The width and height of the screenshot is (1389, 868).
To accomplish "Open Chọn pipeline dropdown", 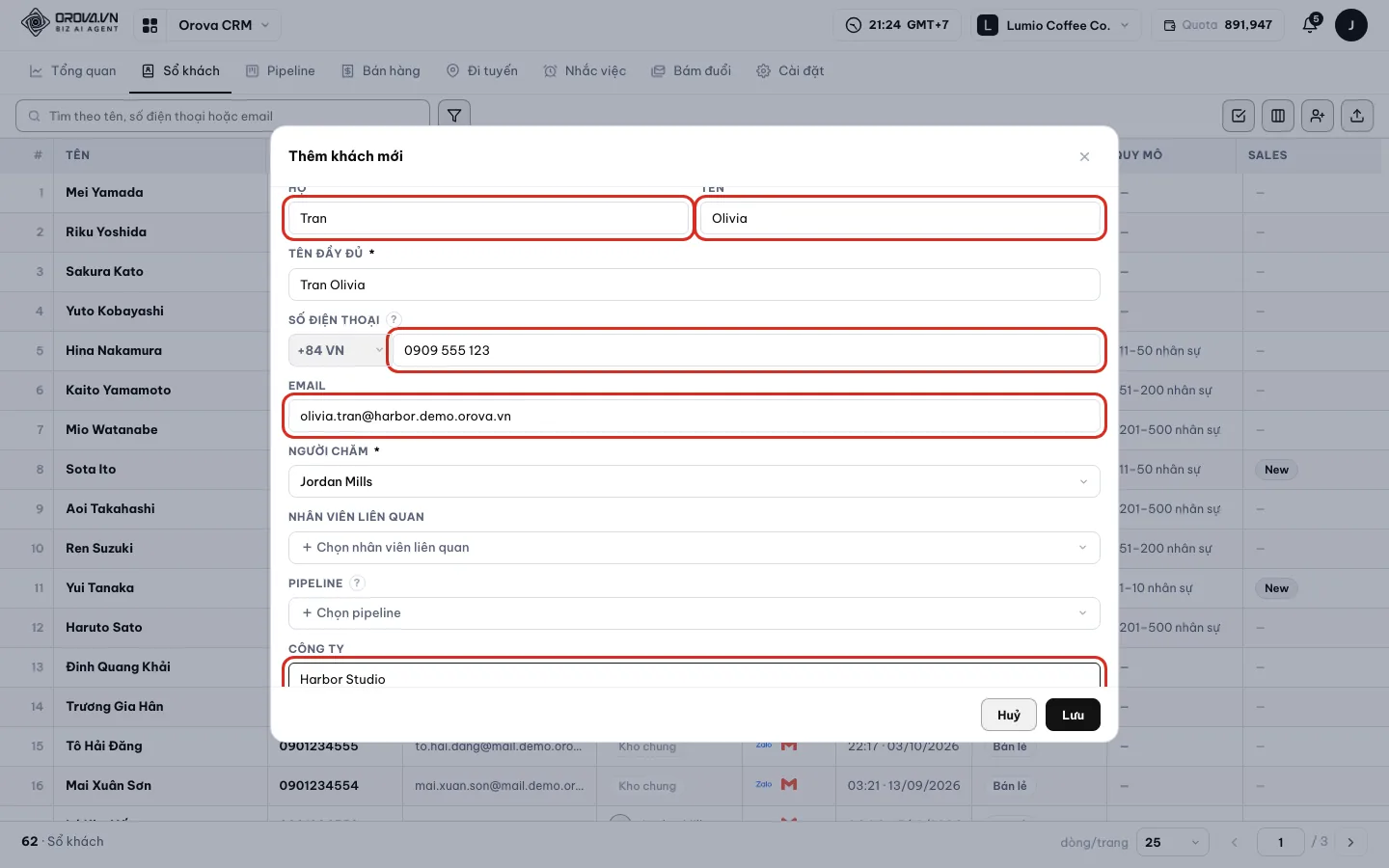I will coord(694,612).
